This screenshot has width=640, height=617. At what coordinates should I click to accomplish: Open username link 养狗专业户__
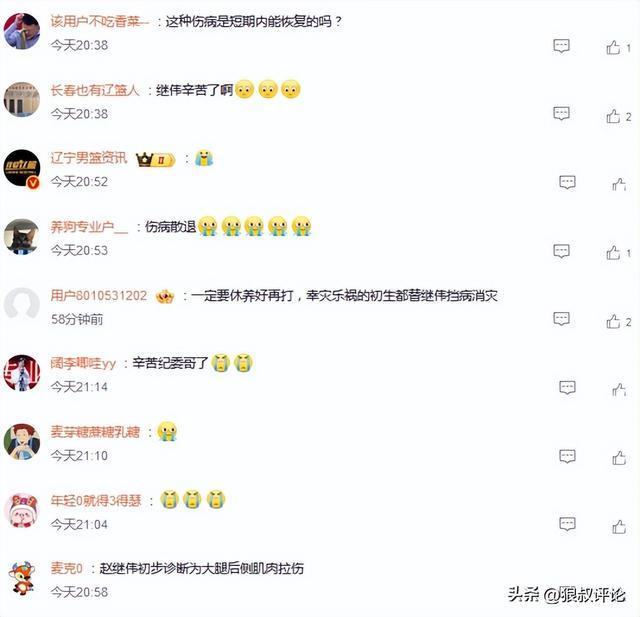coord(89,227)
